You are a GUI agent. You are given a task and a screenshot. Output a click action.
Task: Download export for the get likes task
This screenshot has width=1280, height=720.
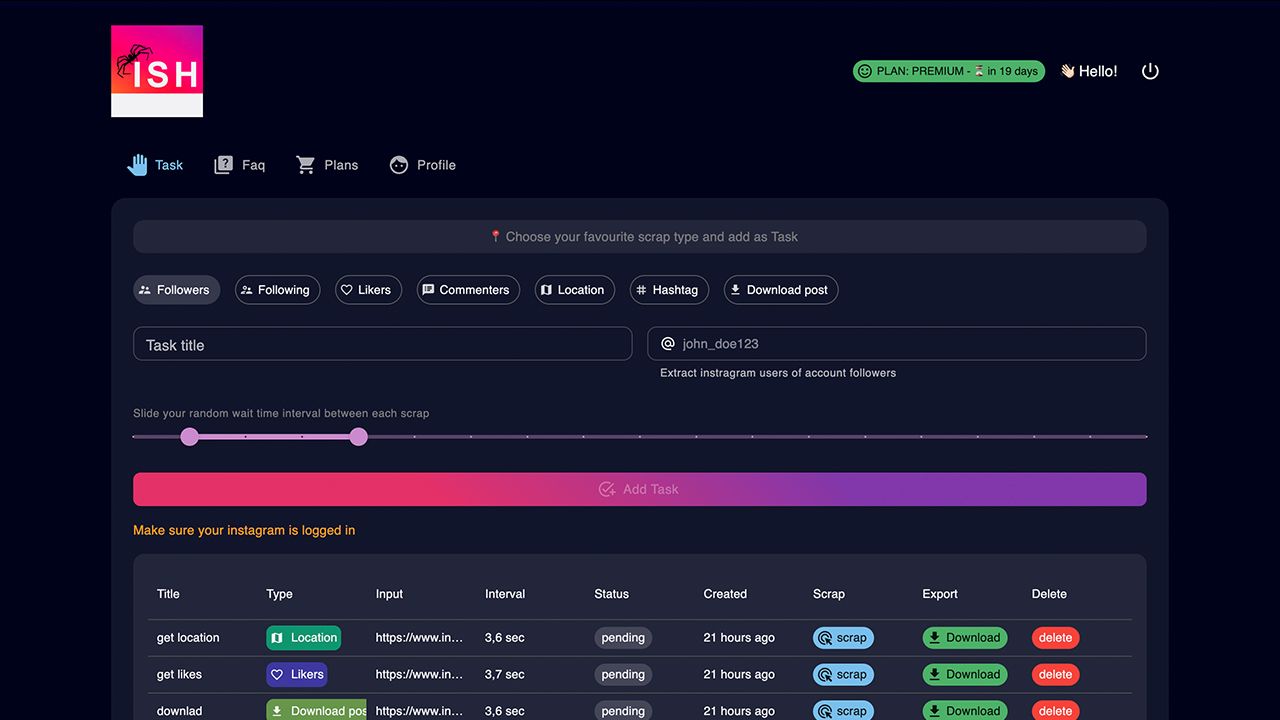[x=964, y=675]
